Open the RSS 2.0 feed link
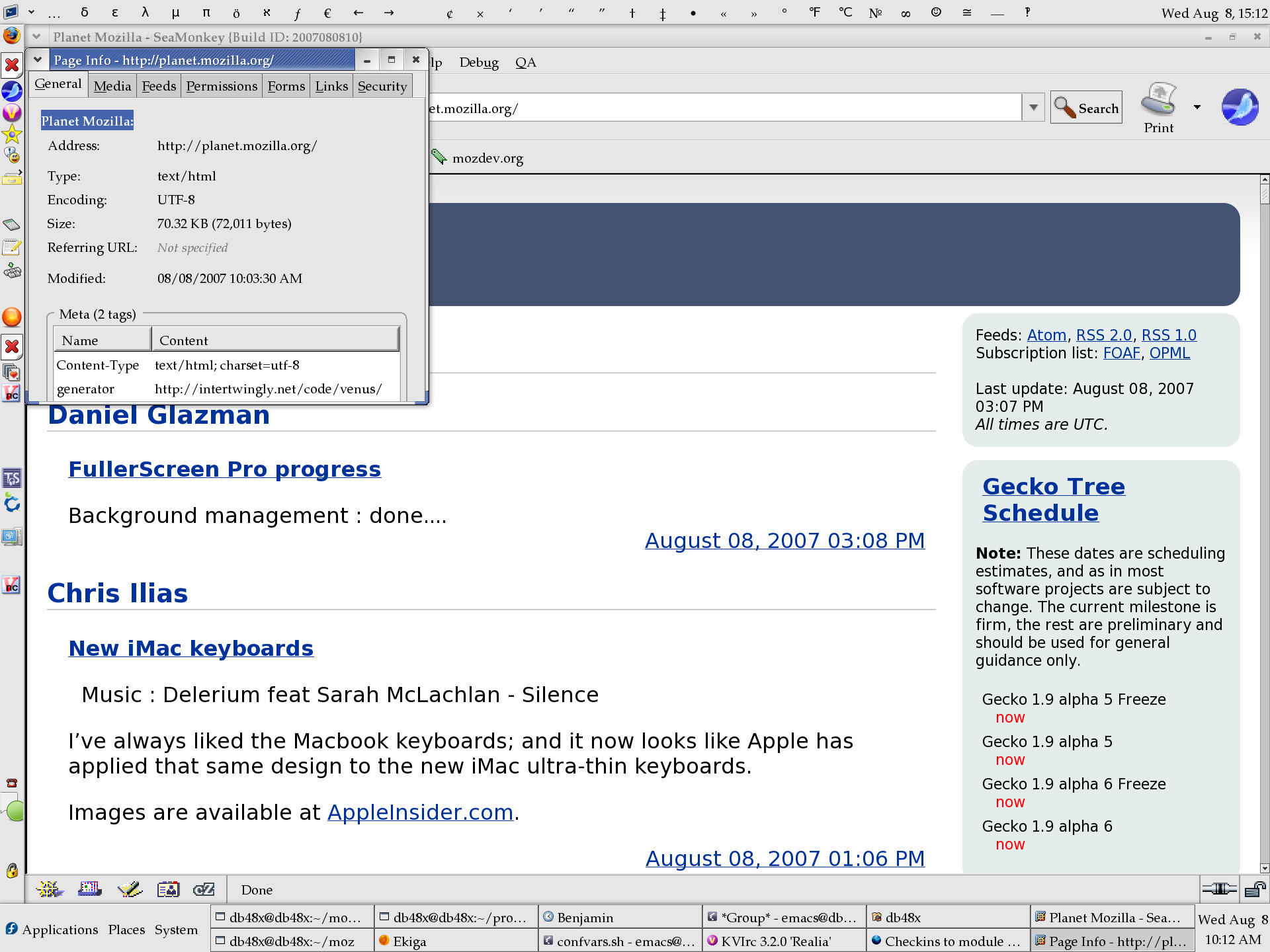The image size is (1270, 952). coord(1104,335)
